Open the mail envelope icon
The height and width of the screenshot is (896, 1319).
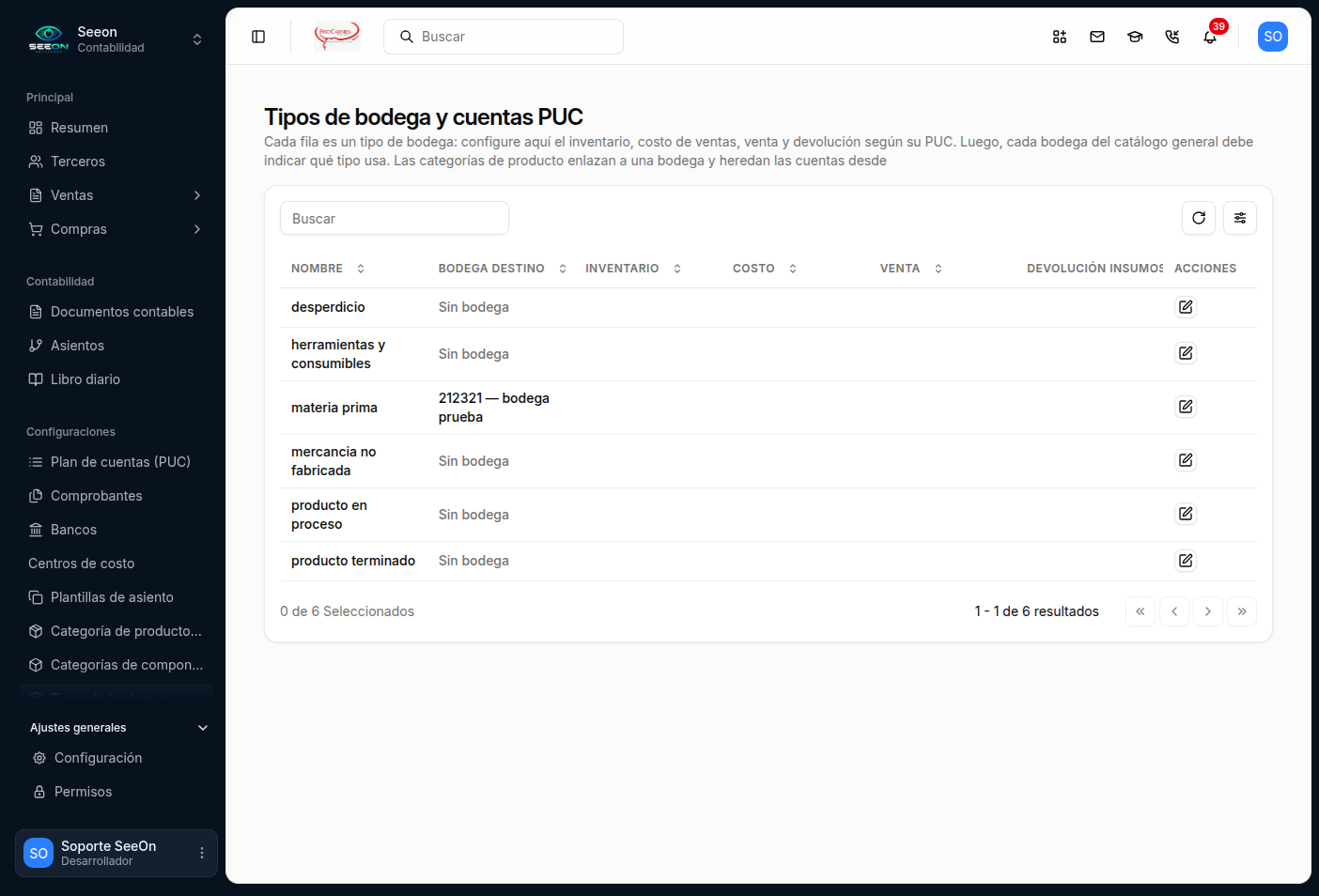[x=1097, y=37]
